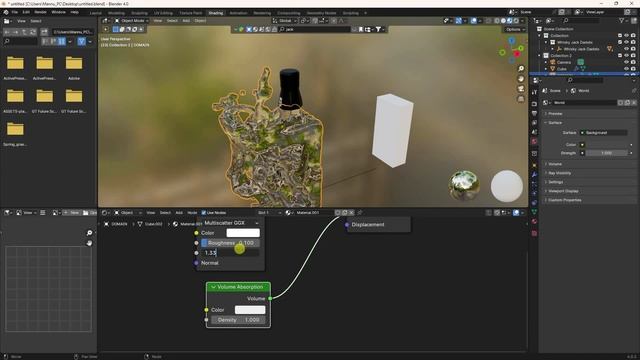This screenshot has width=640, height=360.
Task: Collapse the Volume Absorption node chevron
Action: pyautogui.click(x=213, y=287)
